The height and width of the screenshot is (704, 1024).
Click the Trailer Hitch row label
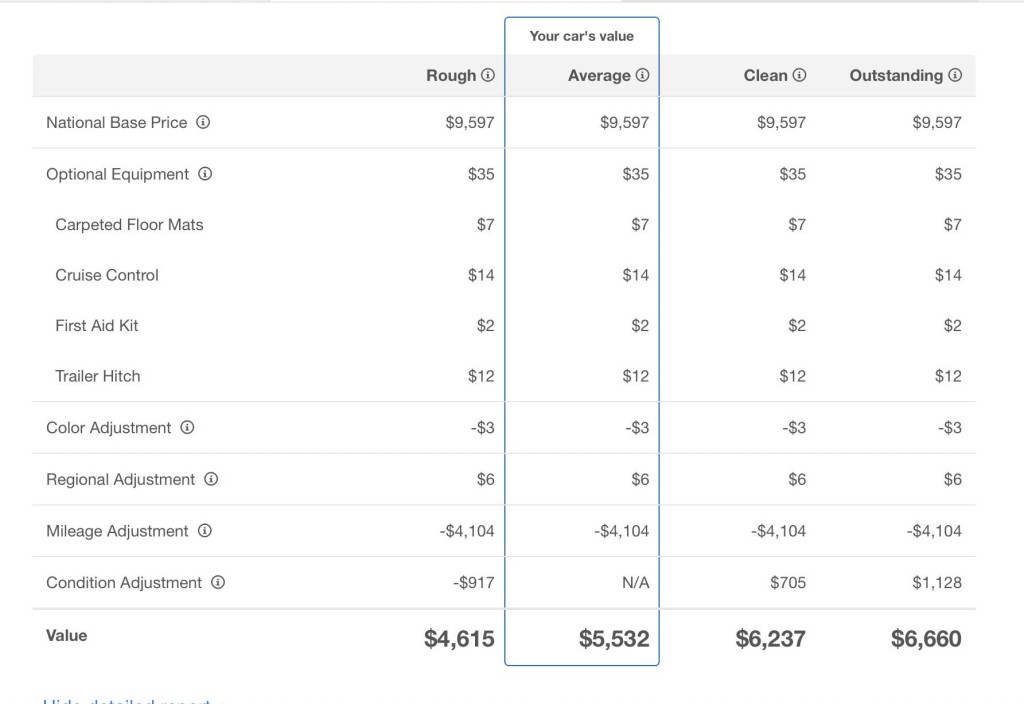click(x=98, y=377)
